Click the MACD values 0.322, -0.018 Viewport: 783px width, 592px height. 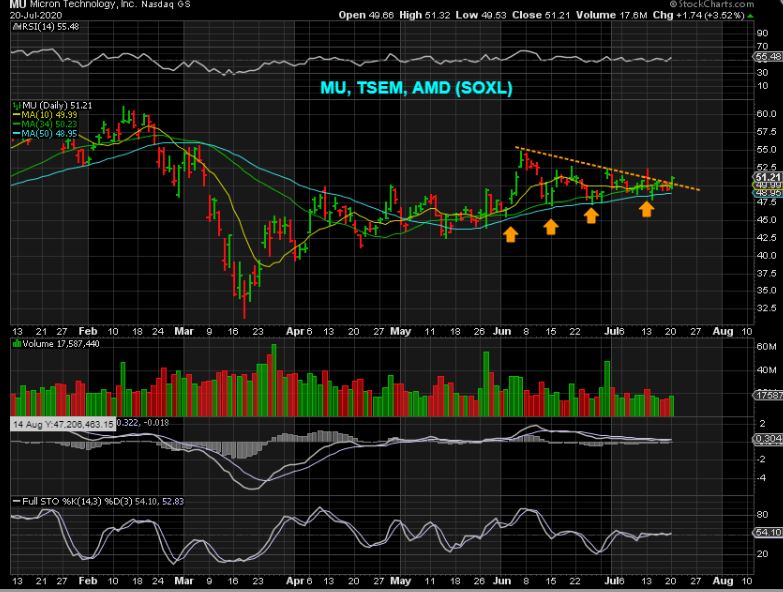tap(143, 423)
